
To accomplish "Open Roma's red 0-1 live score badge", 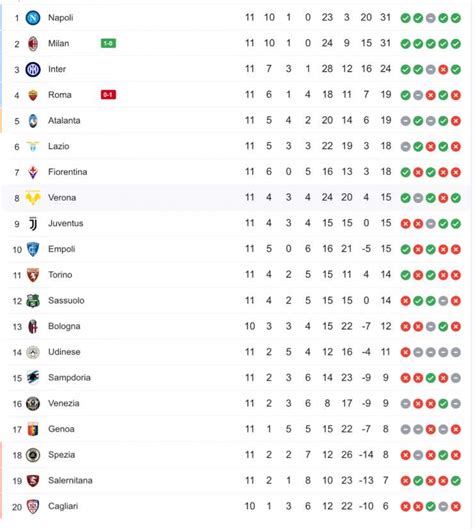I will 108,95.
